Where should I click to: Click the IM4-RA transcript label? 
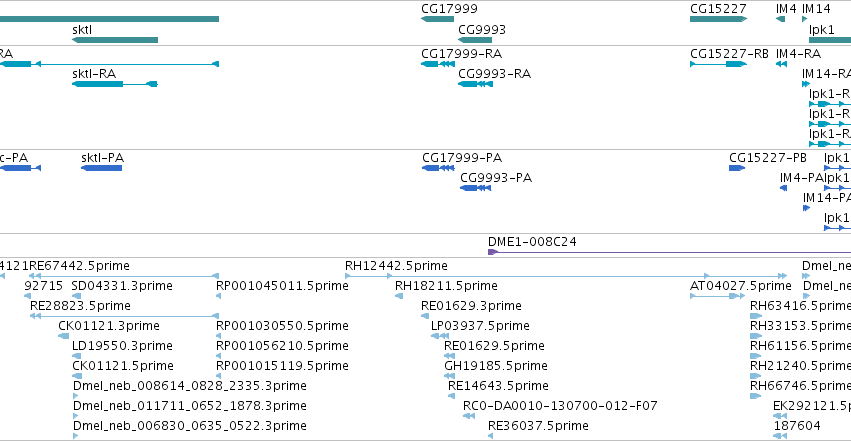click(x=798, y=54)
